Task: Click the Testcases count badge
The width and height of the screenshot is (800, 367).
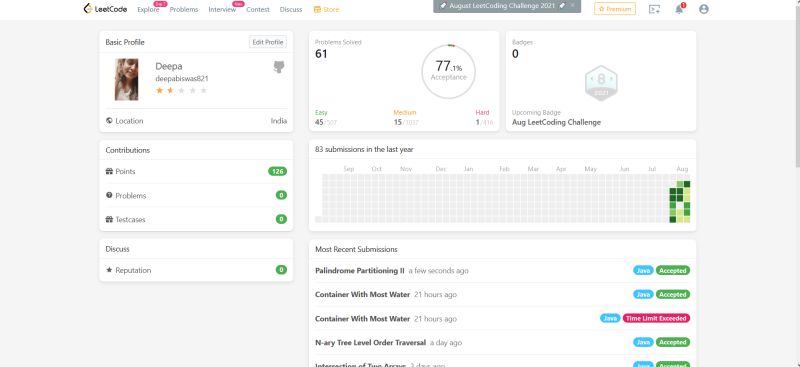Action: [281, 219]
